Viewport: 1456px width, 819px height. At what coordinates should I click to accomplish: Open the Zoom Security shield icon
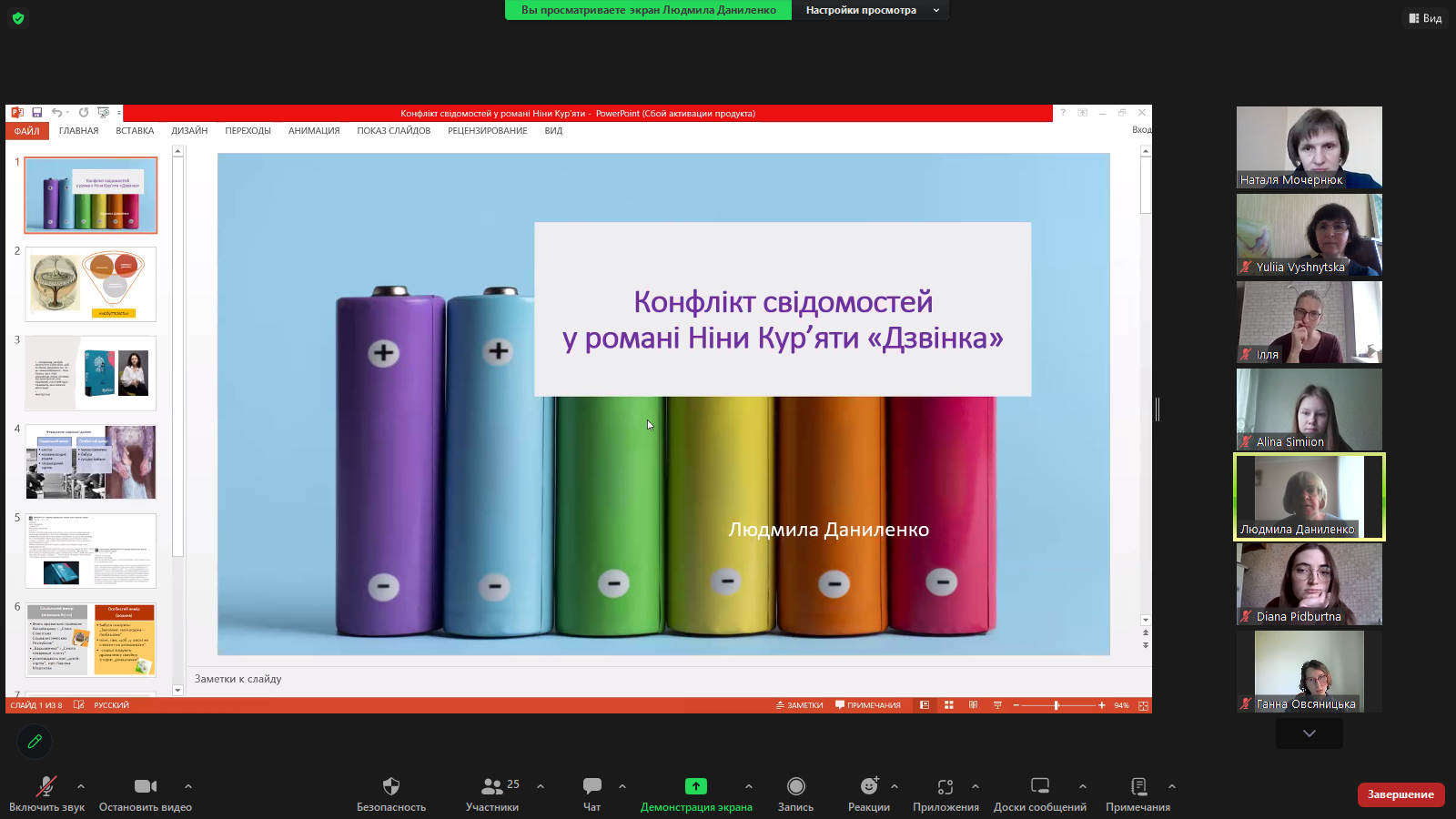[x=391, y=786]
